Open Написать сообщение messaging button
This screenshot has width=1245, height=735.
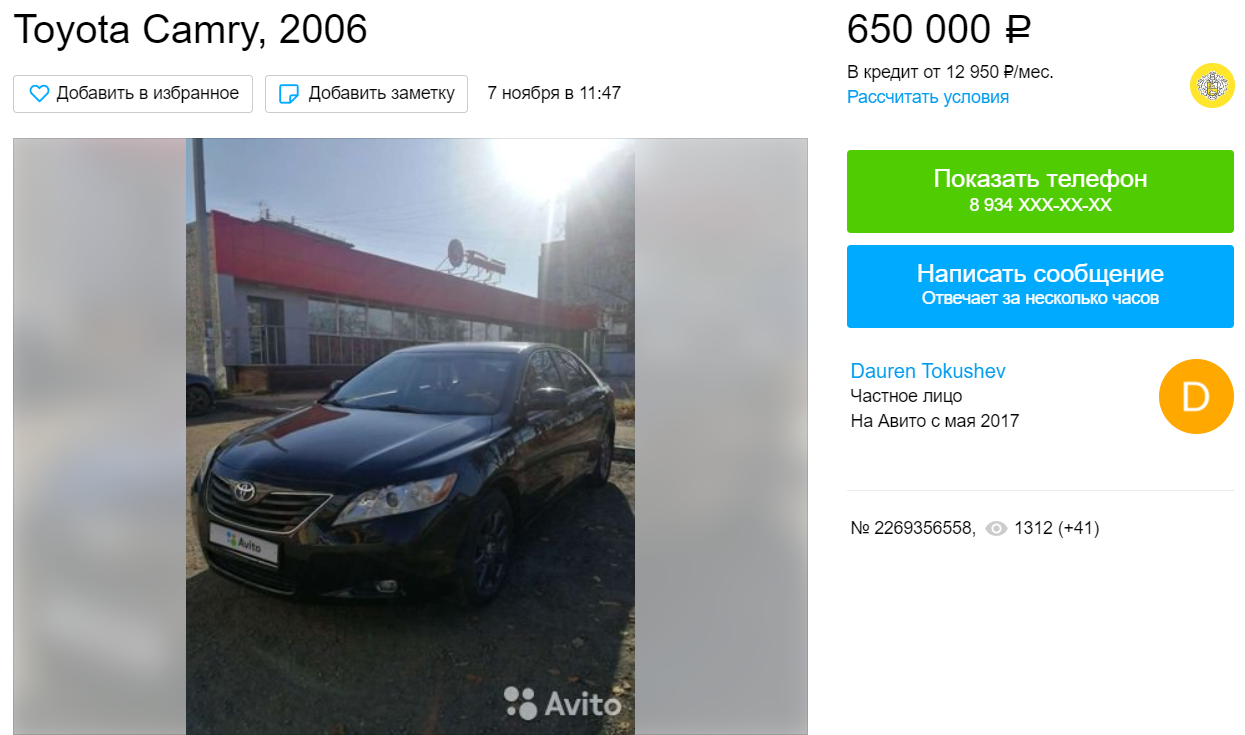click(1040, 286)
